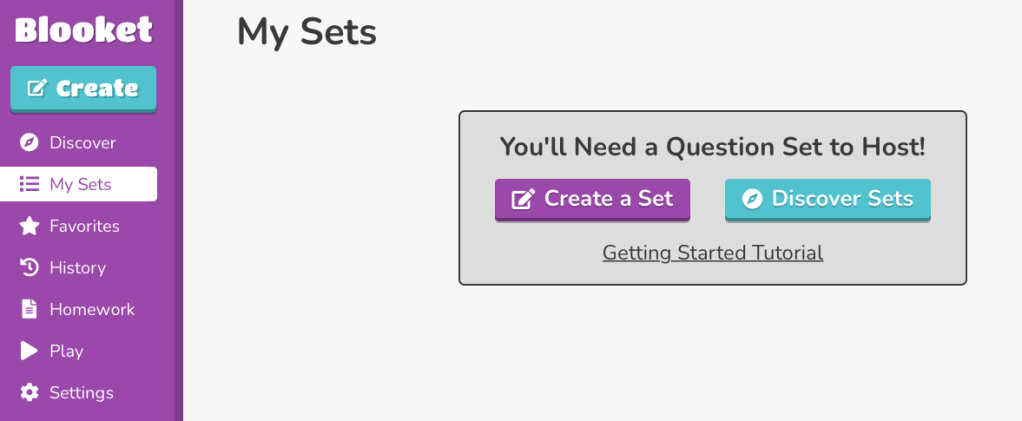Open the Favorites menu label in the sidebar
The image size is (1022, 421).
pos(84,226)
